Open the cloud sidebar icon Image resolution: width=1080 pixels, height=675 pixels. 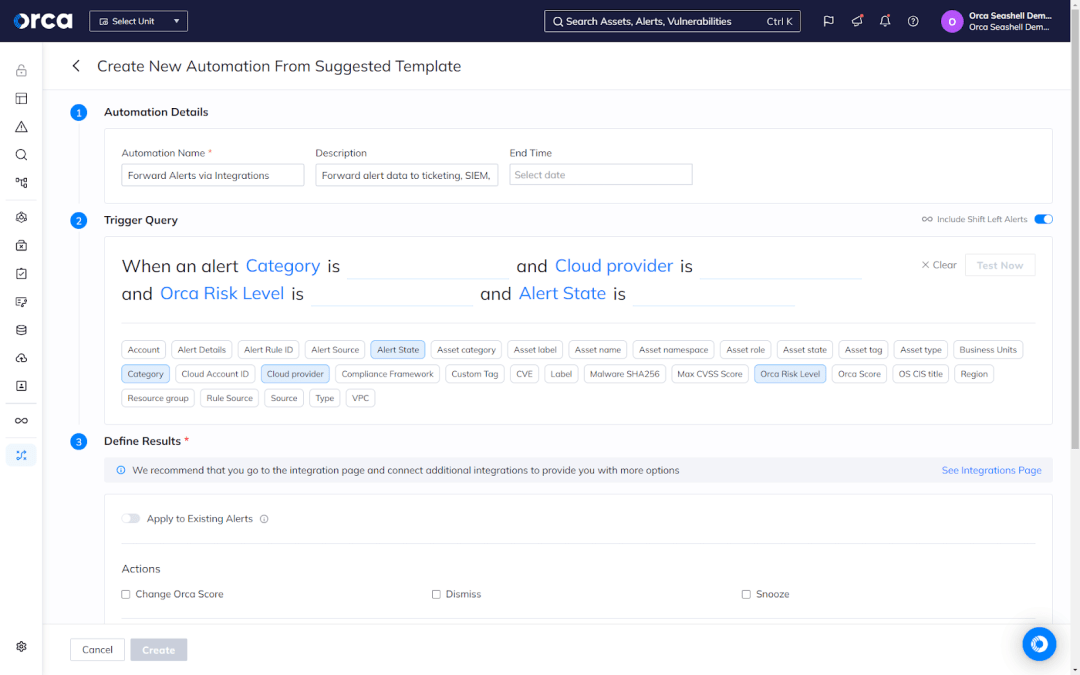[x=21, y=359]
